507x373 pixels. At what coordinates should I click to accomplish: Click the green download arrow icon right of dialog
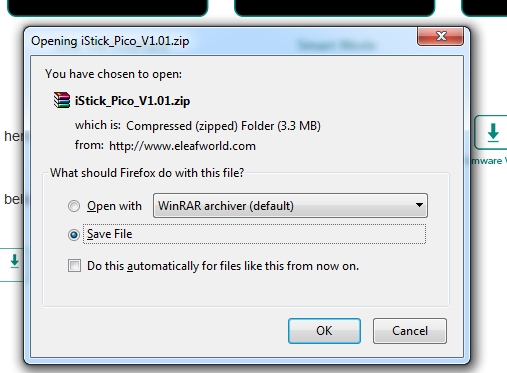click(x=493, y=132)
